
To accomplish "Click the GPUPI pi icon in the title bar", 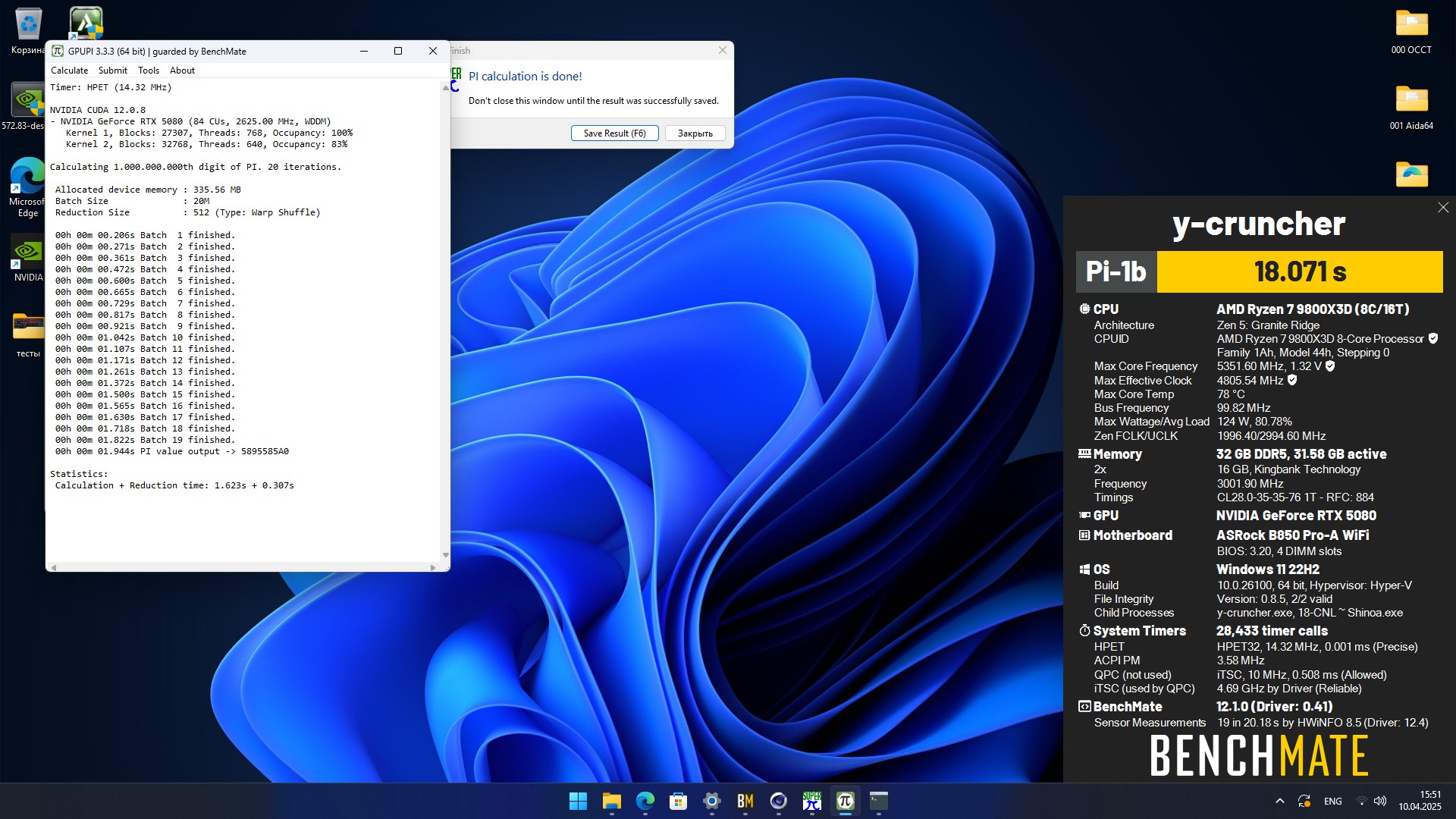I will 58,51.
